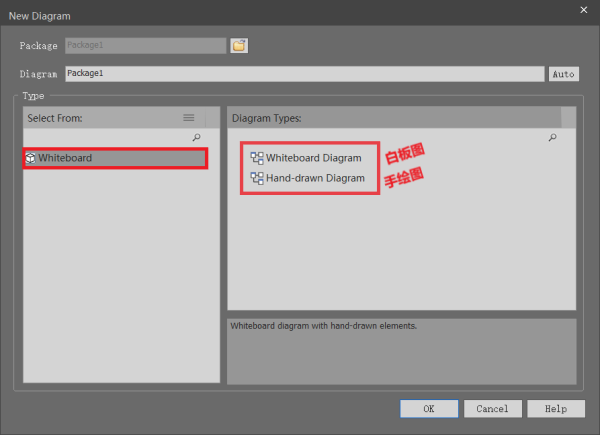Click into the Diagram name field
The image size is (600, 435).
(304, 74)
